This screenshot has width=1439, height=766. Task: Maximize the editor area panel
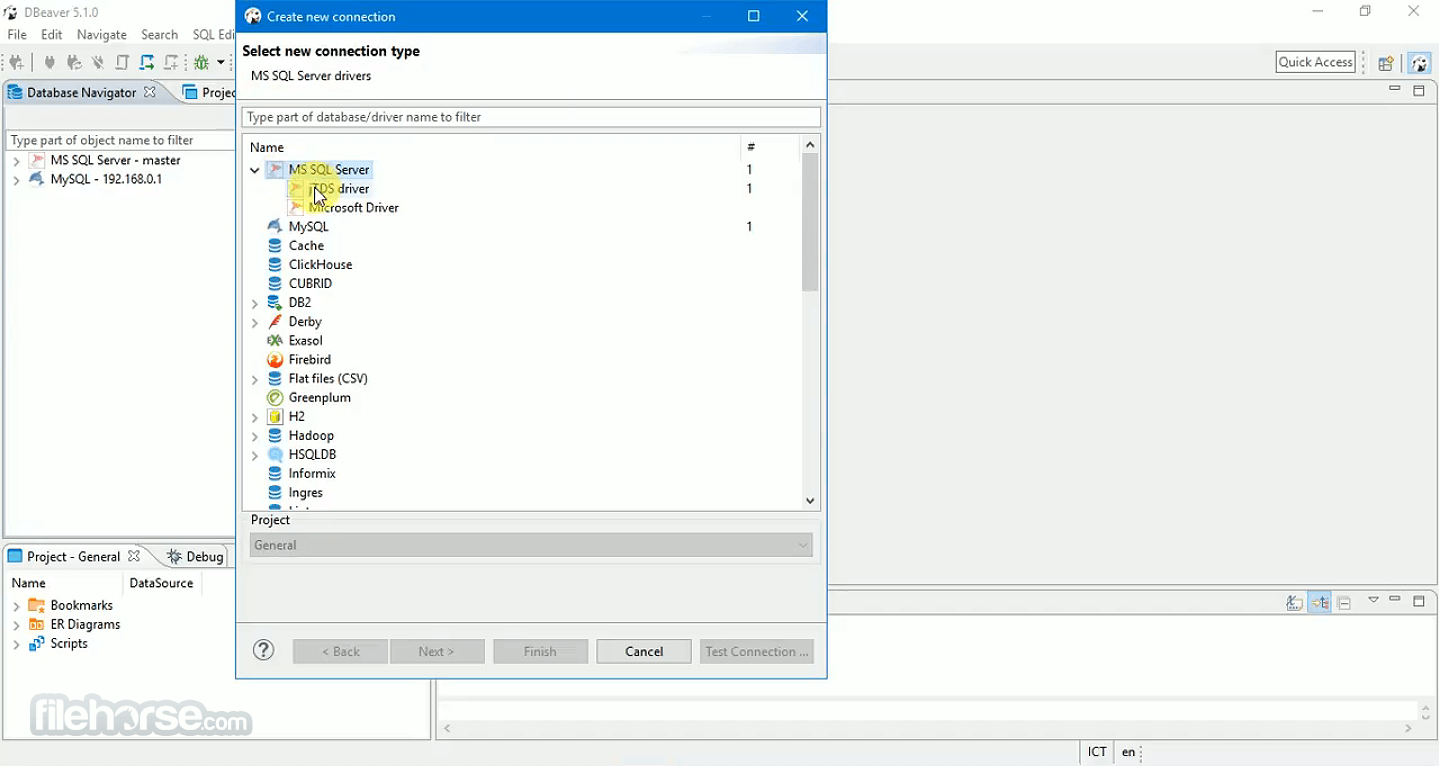1419,91
